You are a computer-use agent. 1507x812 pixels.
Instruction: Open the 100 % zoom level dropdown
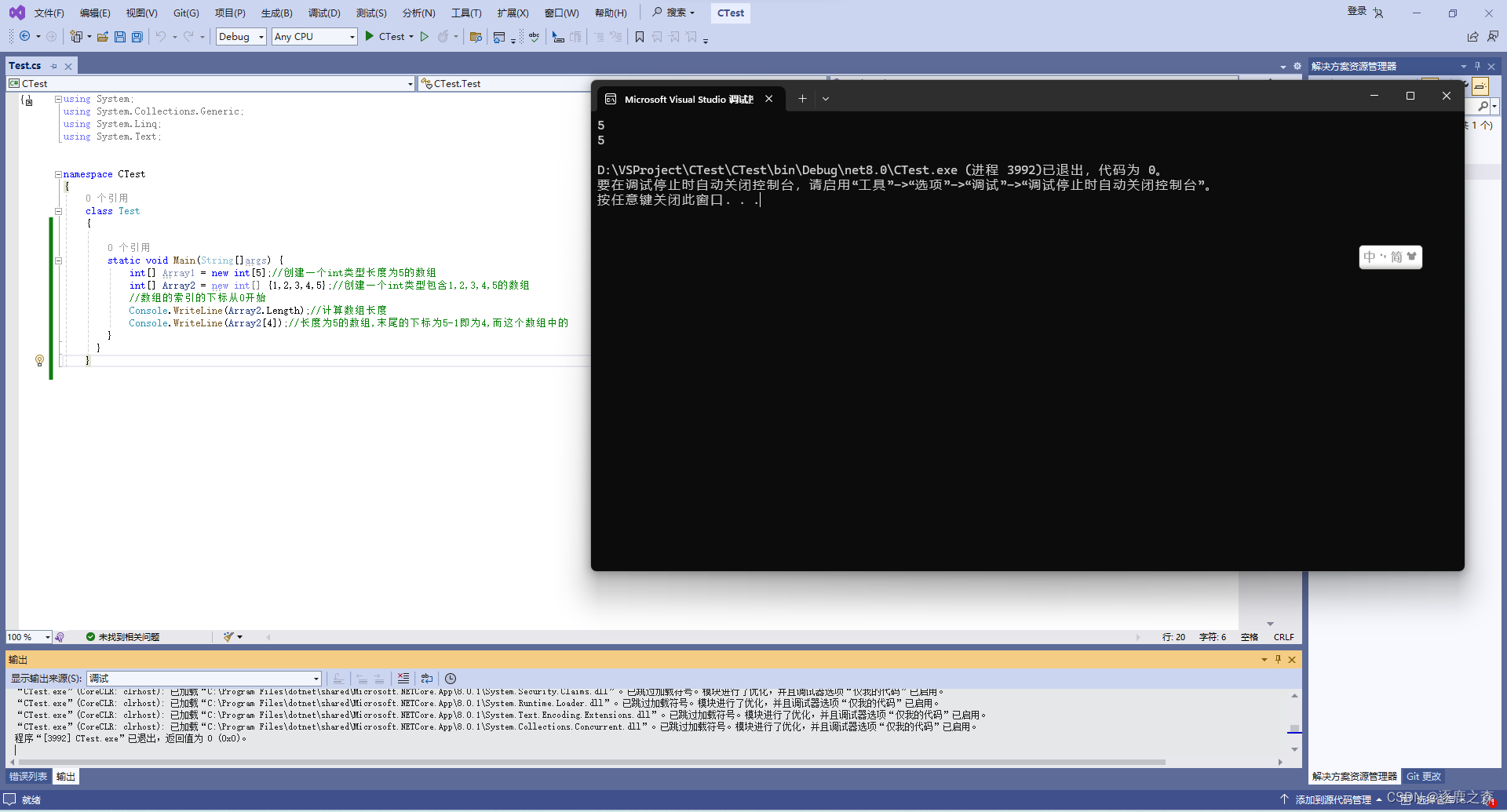(29, 636)
